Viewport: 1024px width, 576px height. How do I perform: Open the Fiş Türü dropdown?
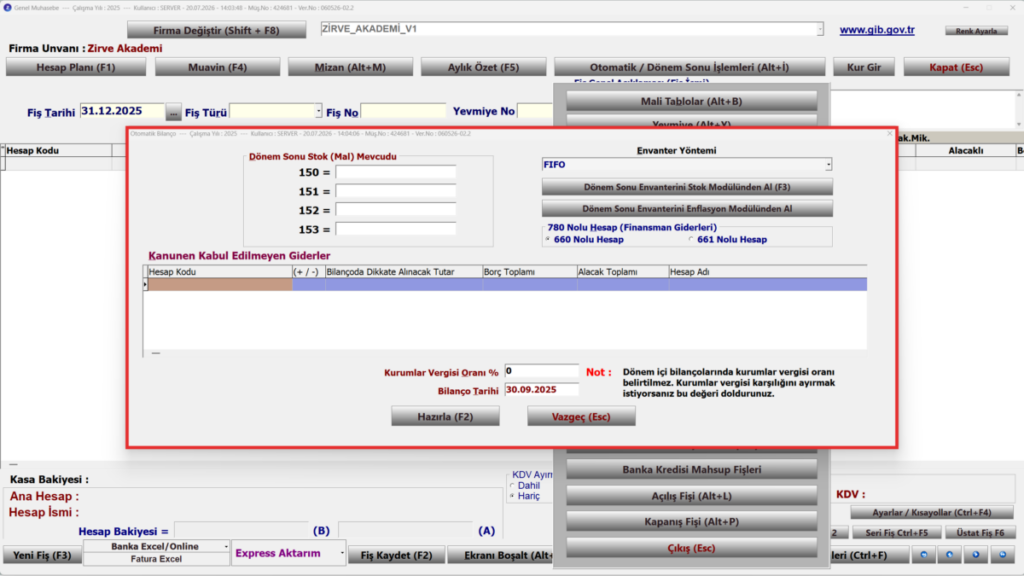[318, 112]
